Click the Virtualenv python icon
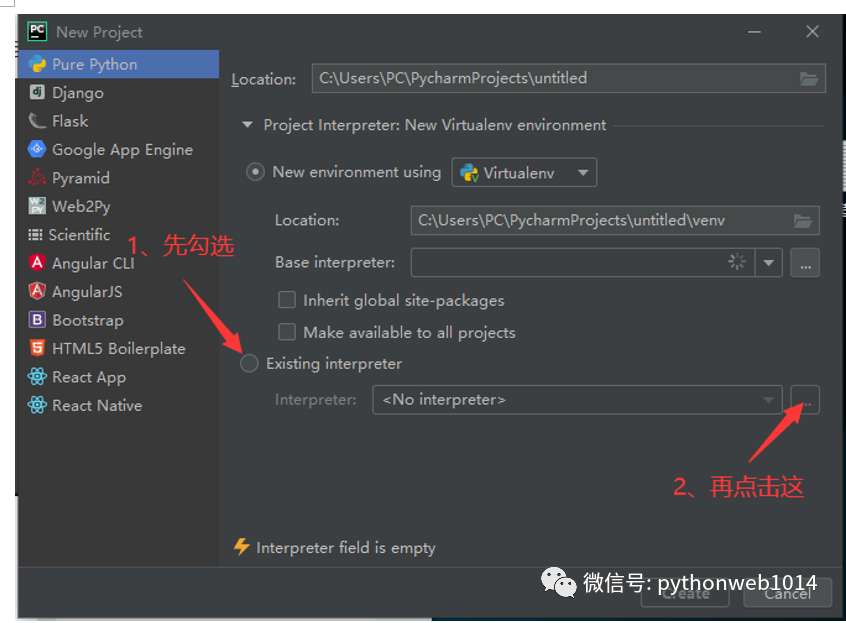The height and width of the screenshot is (623, 846). [469, 173]
